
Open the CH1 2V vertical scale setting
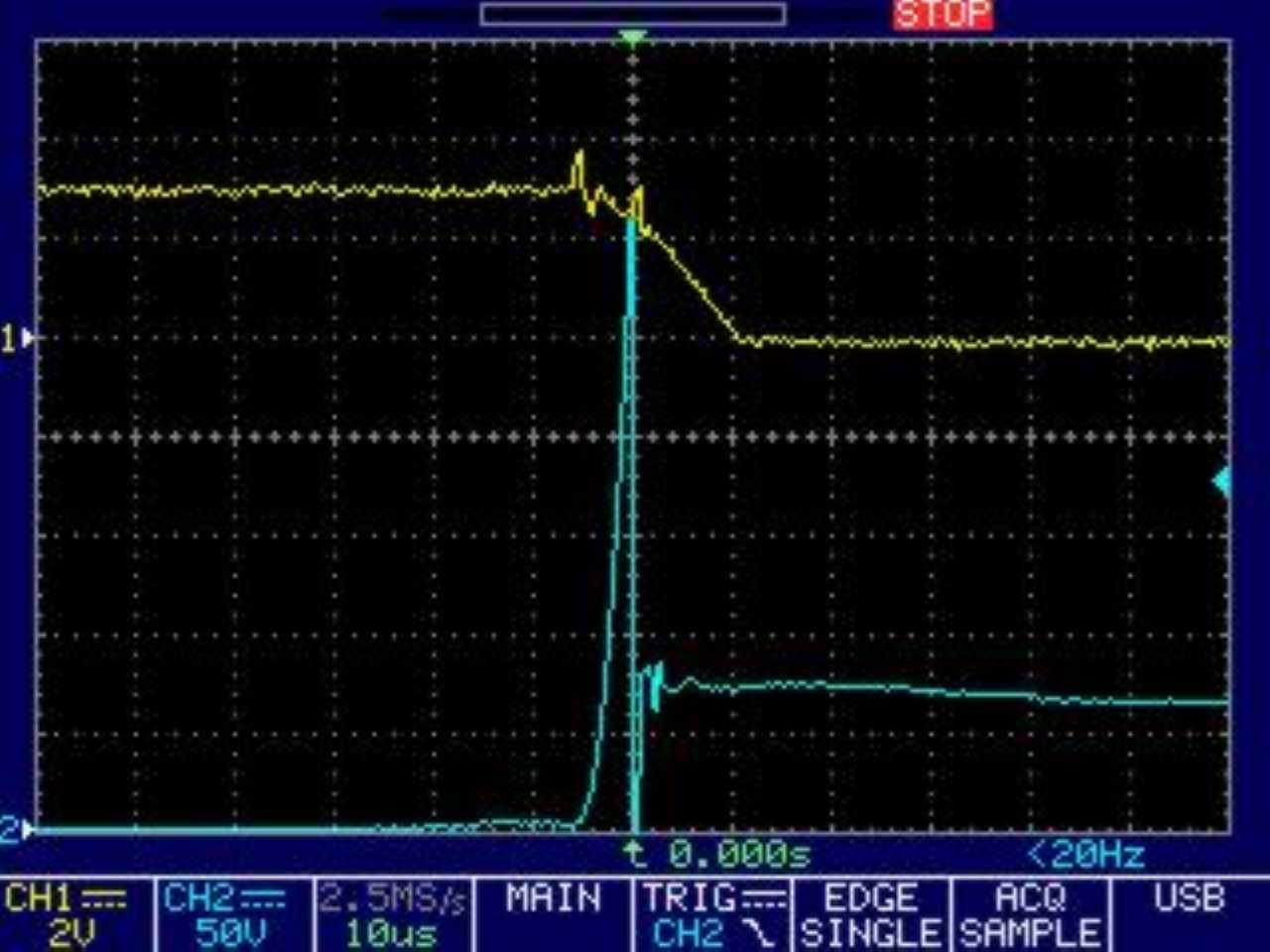point(71,933)
